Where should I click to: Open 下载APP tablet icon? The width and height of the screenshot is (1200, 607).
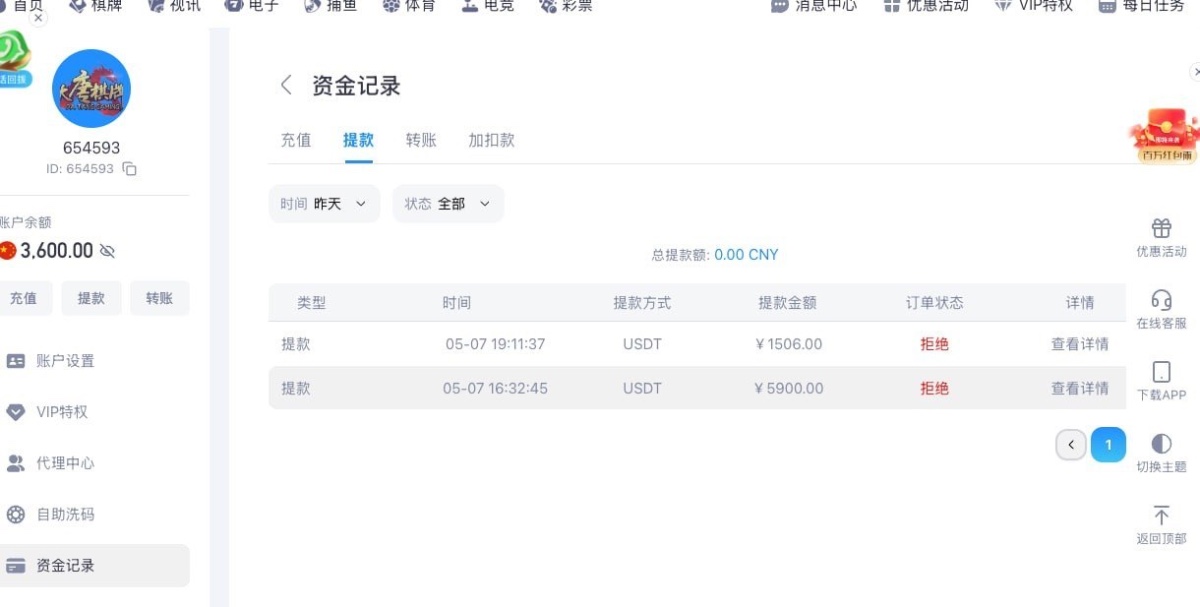coord(1161,372)
